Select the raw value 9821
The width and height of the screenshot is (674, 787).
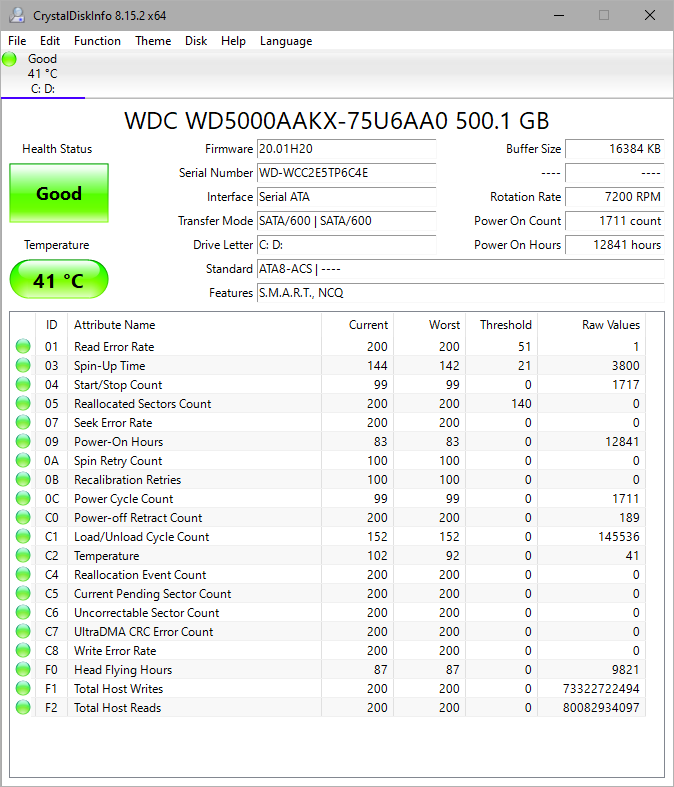(625, 670)
